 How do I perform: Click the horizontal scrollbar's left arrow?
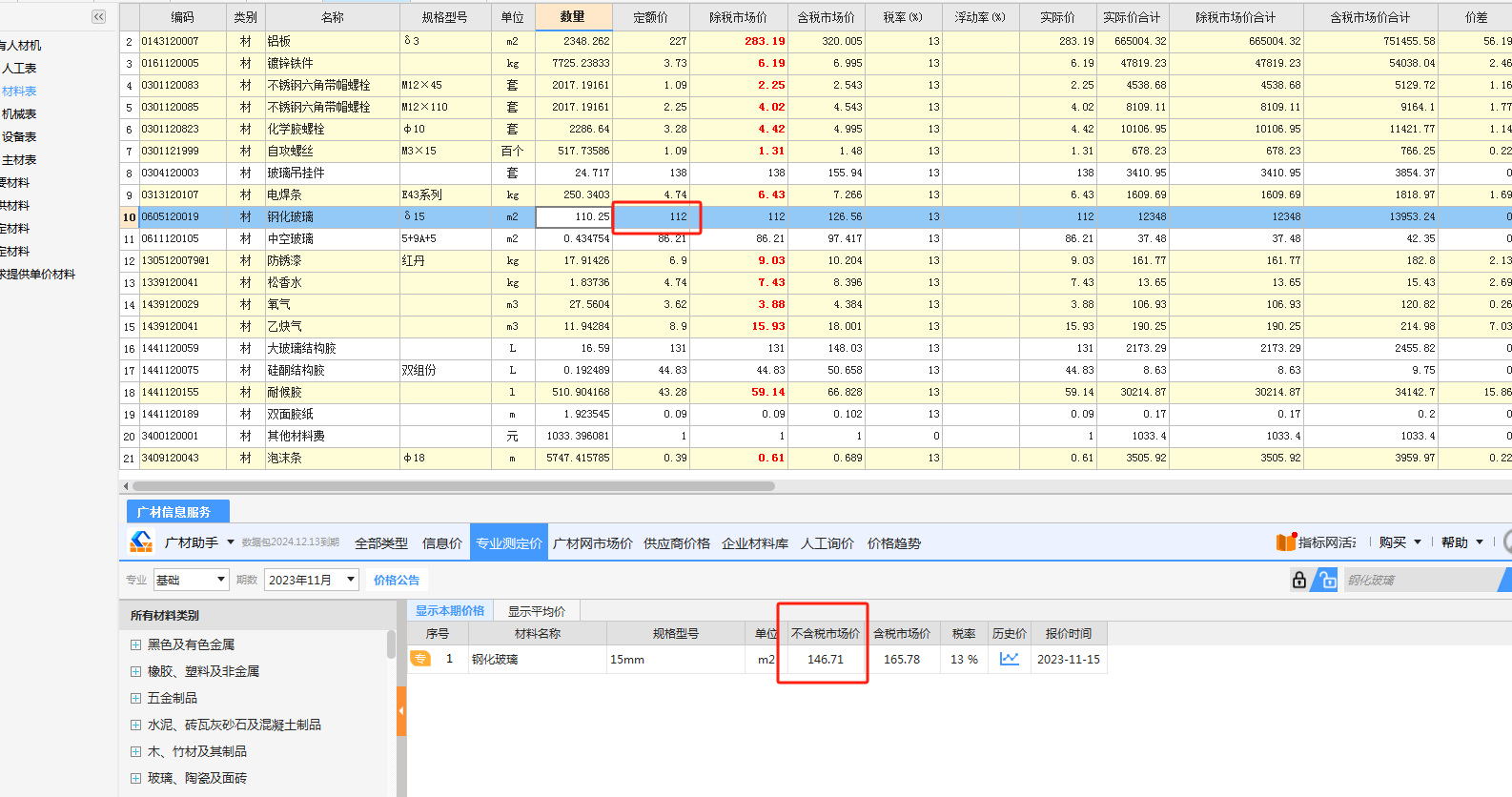pos(126,485)
